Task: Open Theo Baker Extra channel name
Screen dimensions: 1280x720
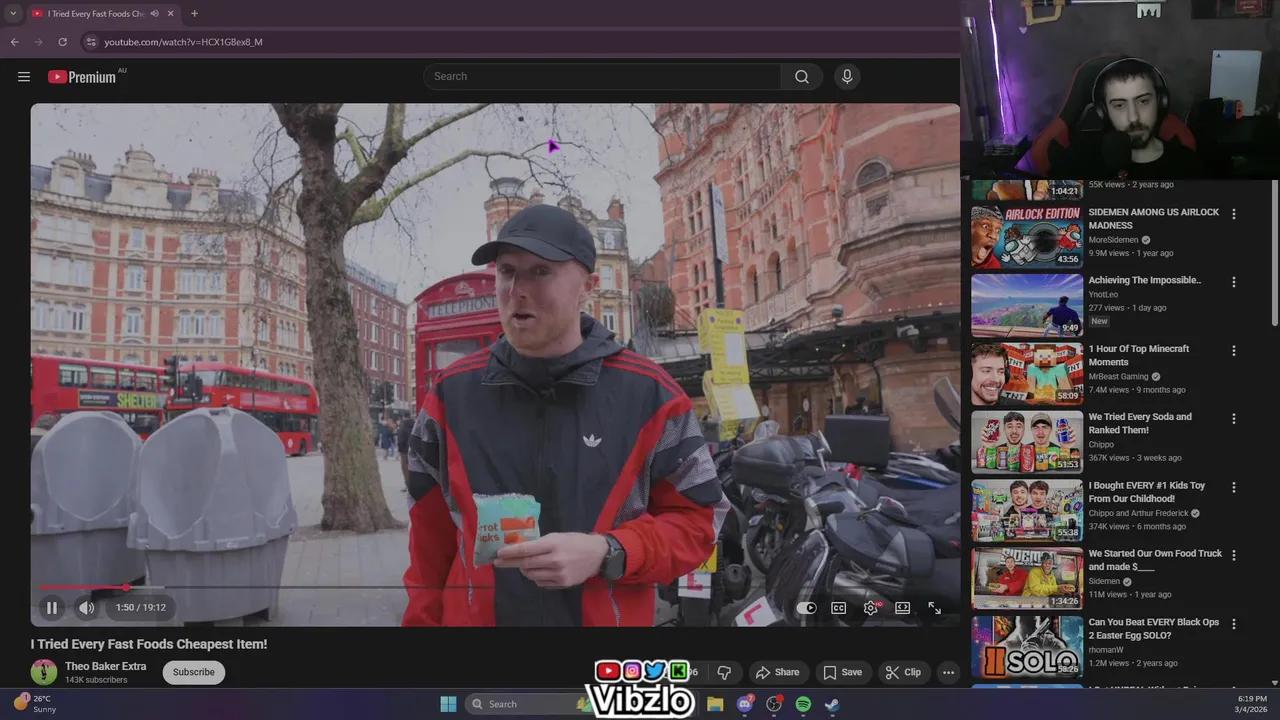Action: (106, 666)
